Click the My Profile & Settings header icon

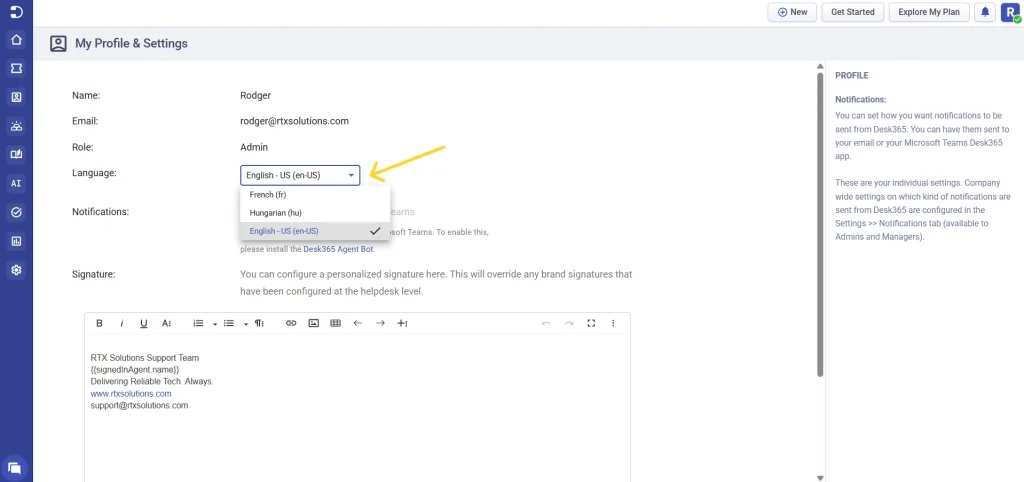tap(58, 44)
